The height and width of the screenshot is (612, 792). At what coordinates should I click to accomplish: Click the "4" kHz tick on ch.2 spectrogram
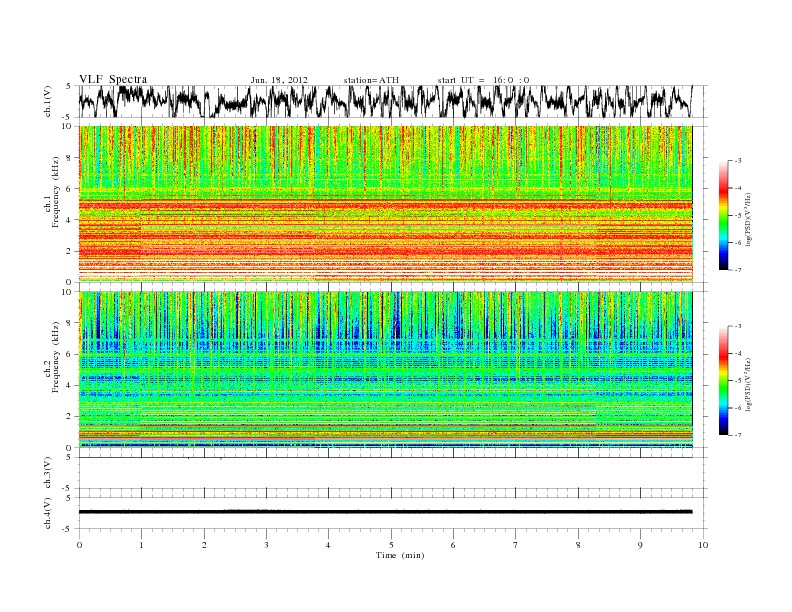[x=70, y=386]
